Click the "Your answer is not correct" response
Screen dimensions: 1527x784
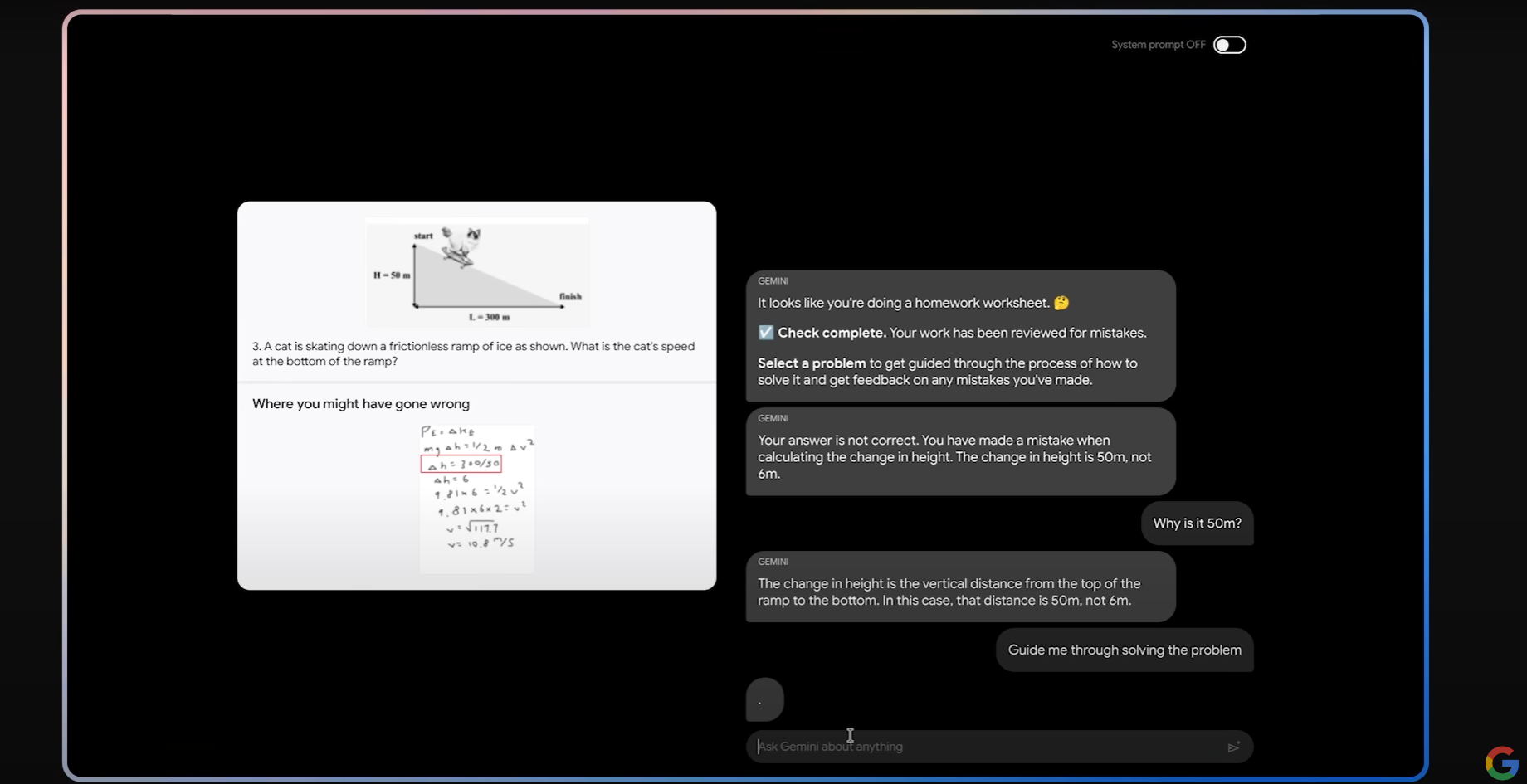pos(959,456)
